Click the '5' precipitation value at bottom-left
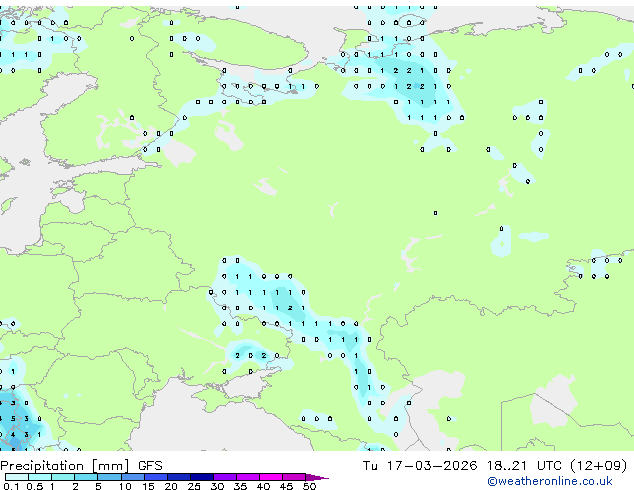The image size is (634, 490). pyautogui.click(x=13, y=419)
